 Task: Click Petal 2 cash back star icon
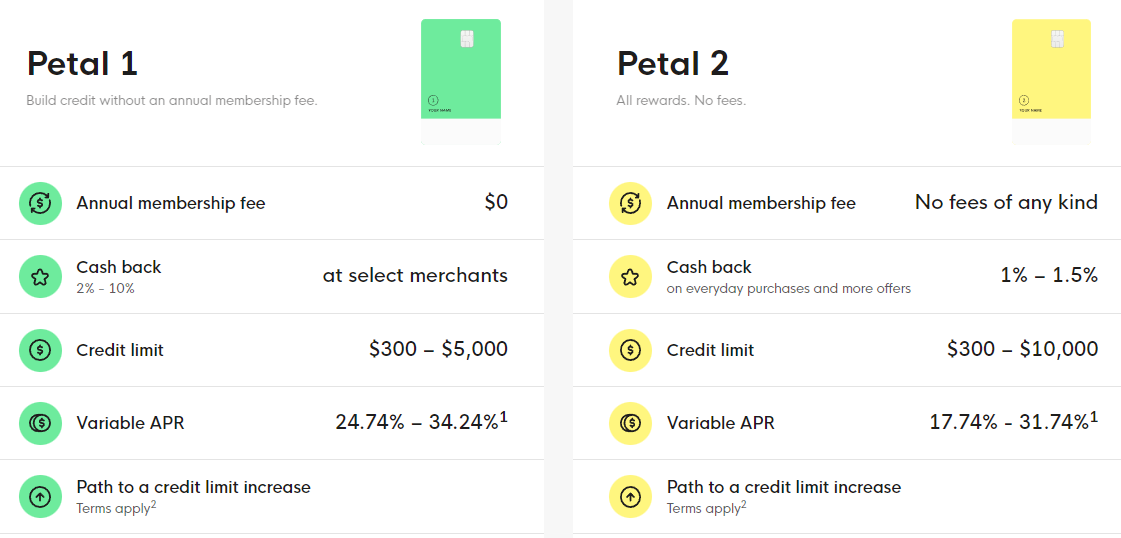(630, 277)
